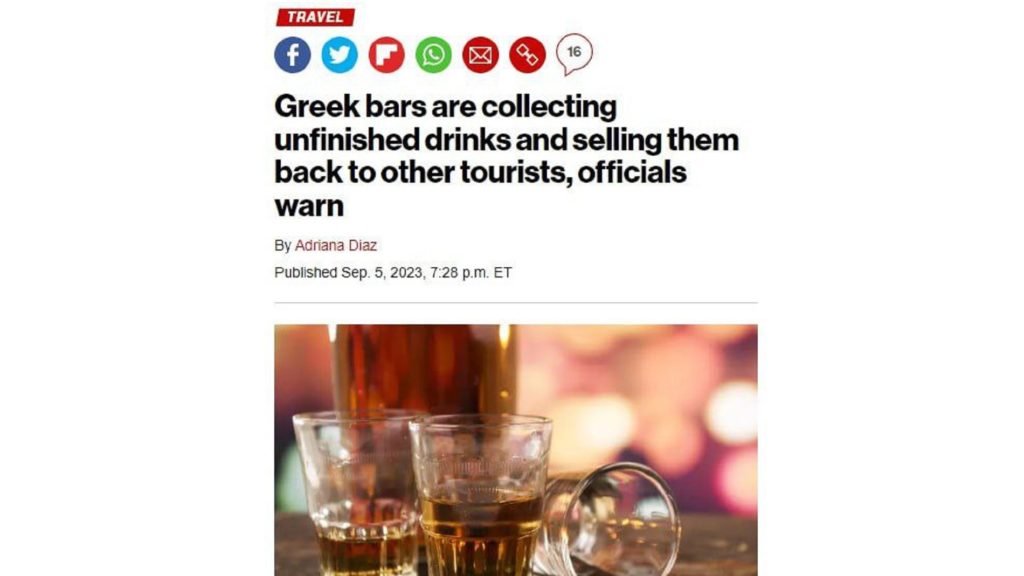Viewport: 1024px width, 576px height.
Task: Click the word 'warn' ending the headline
Action: click(x=309, y=206)
